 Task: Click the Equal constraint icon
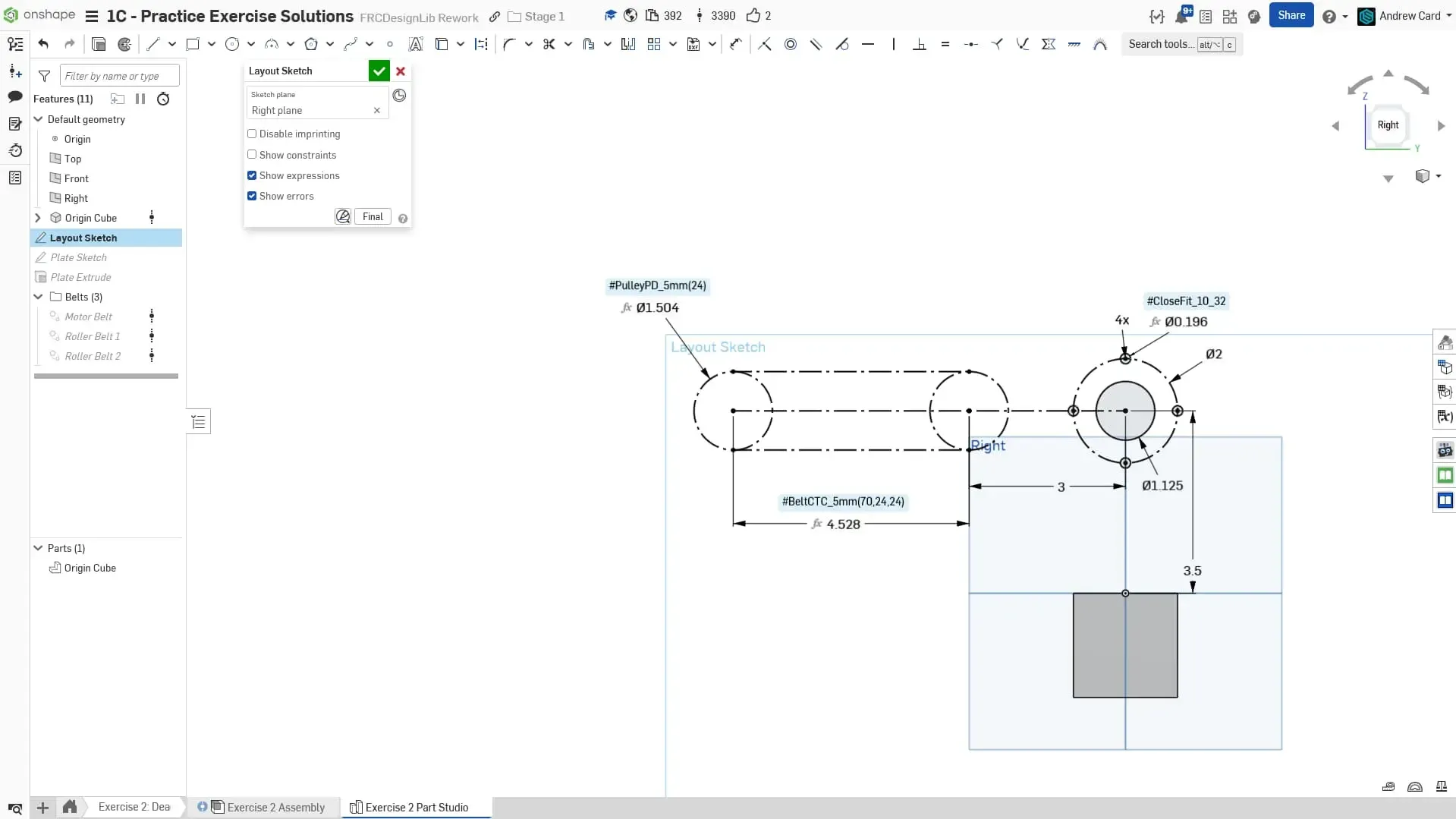pos(945,44)
